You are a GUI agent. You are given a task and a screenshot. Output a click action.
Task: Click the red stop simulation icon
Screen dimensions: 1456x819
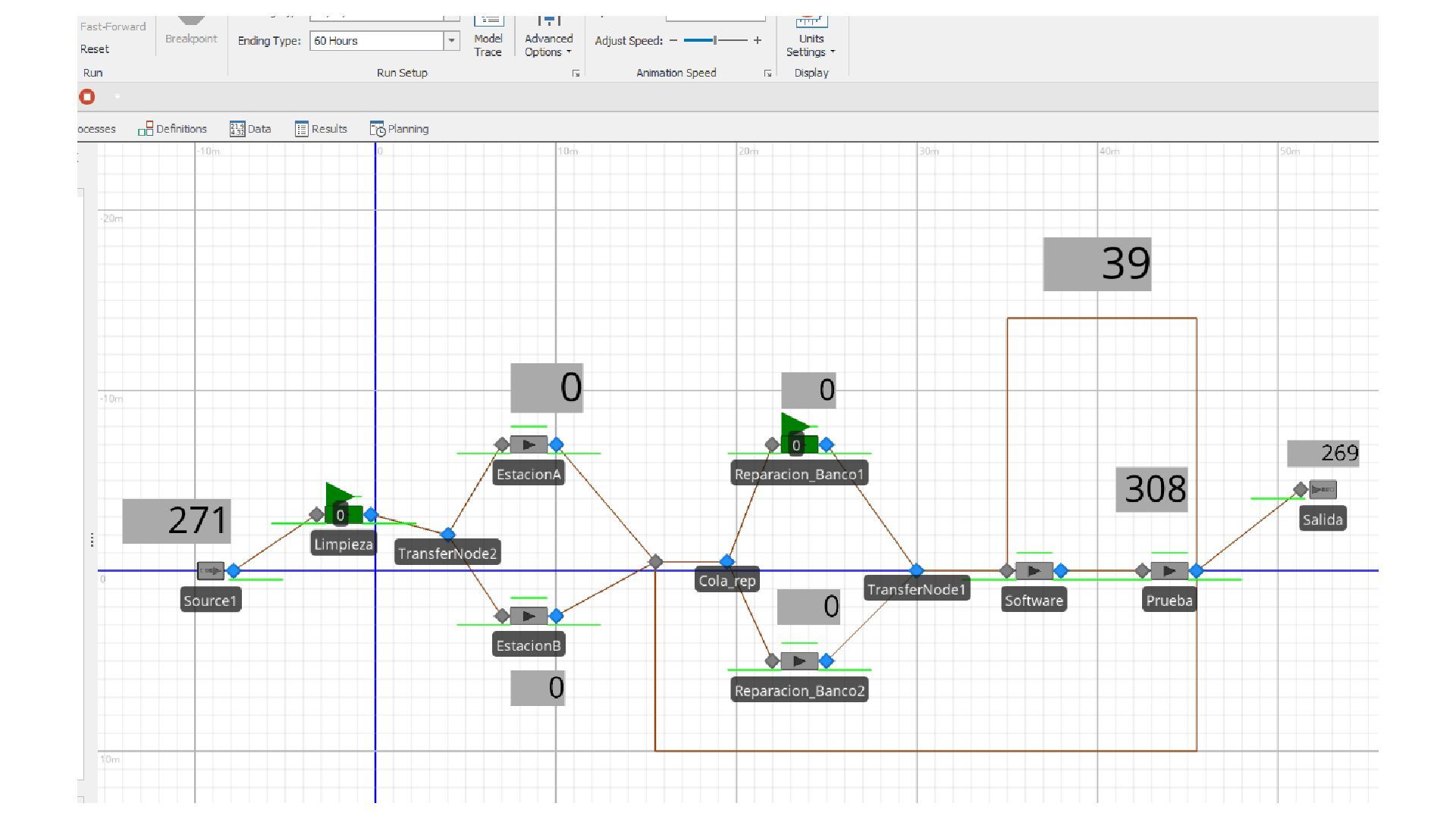coord(87,96)
